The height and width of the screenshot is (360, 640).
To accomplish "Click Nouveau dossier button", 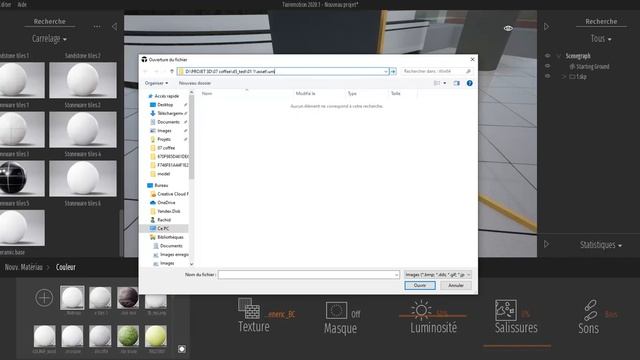I will [195, 83].
